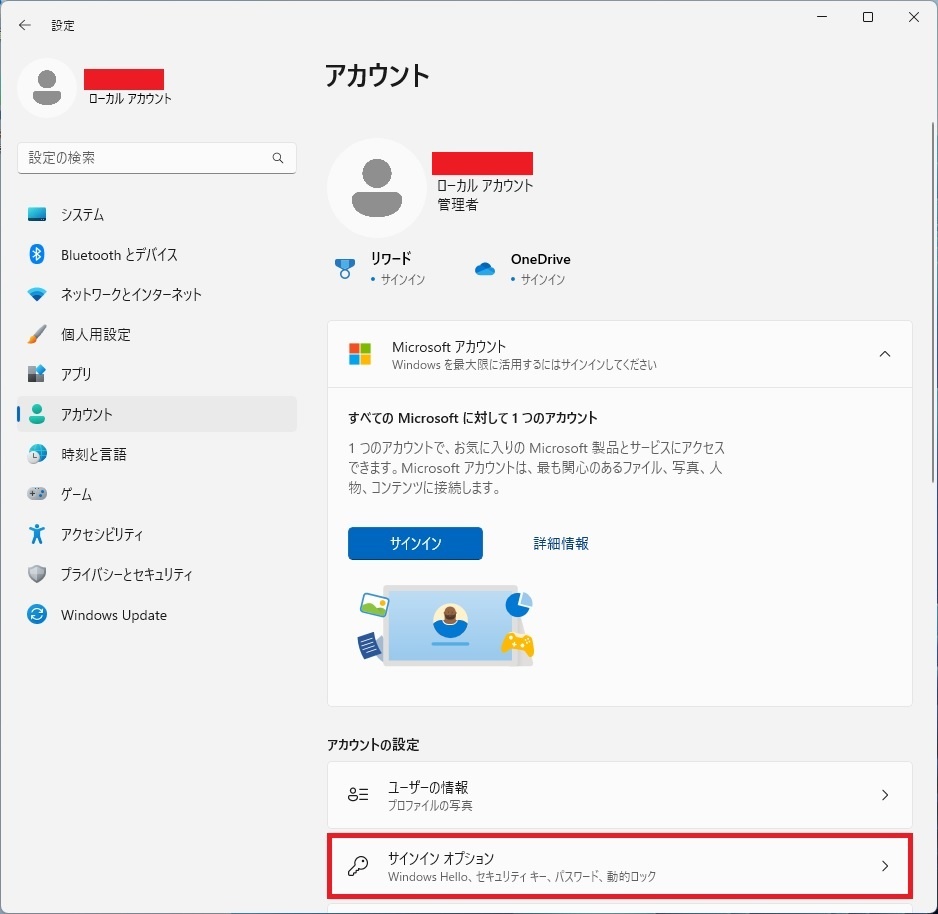Screen dimensions: 938x914
Task: Maximize the Settings window
Action: point(867,17)
